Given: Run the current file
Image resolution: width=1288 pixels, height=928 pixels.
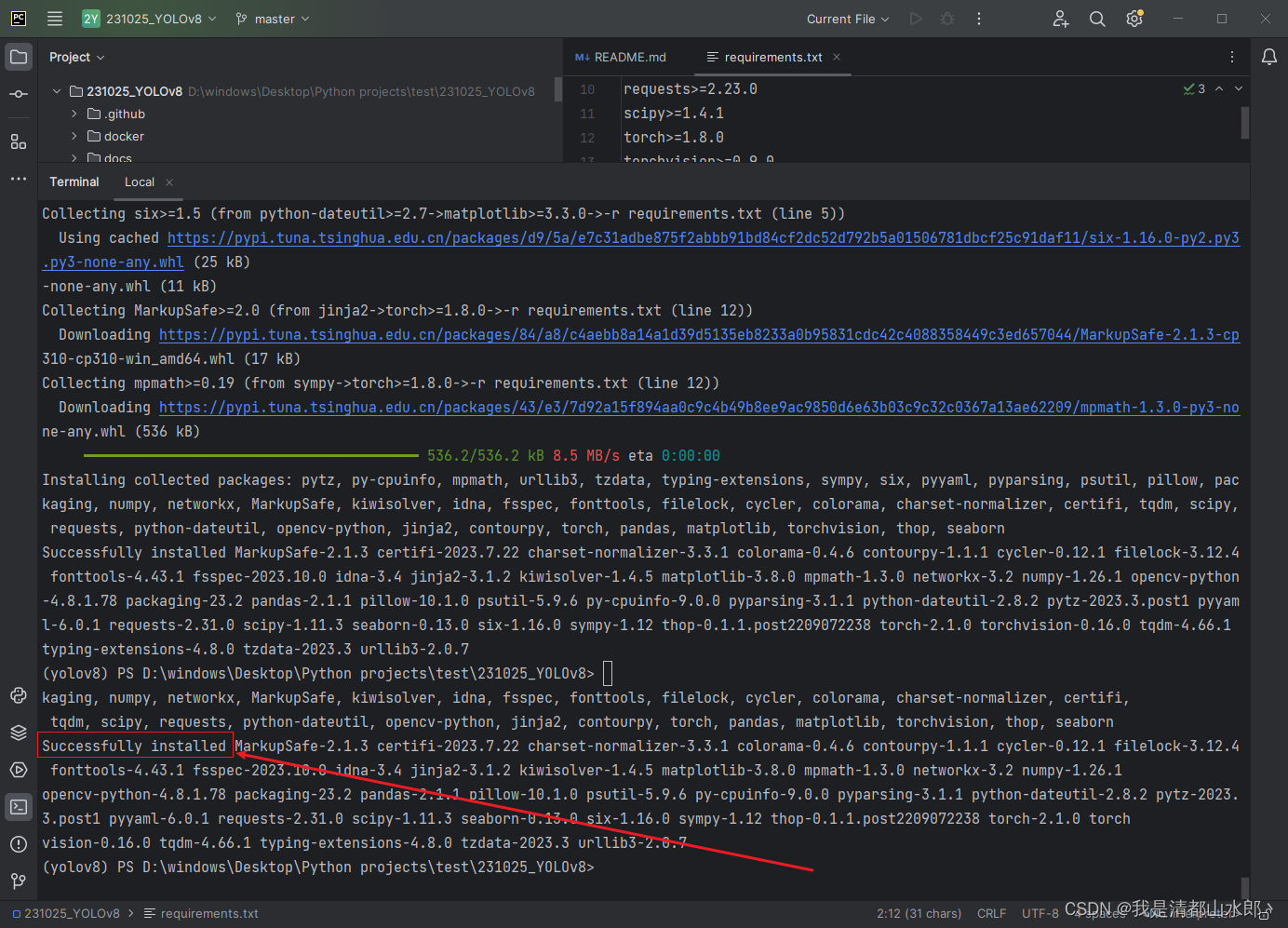Looking at the screenshot, I should click(916, 19).
